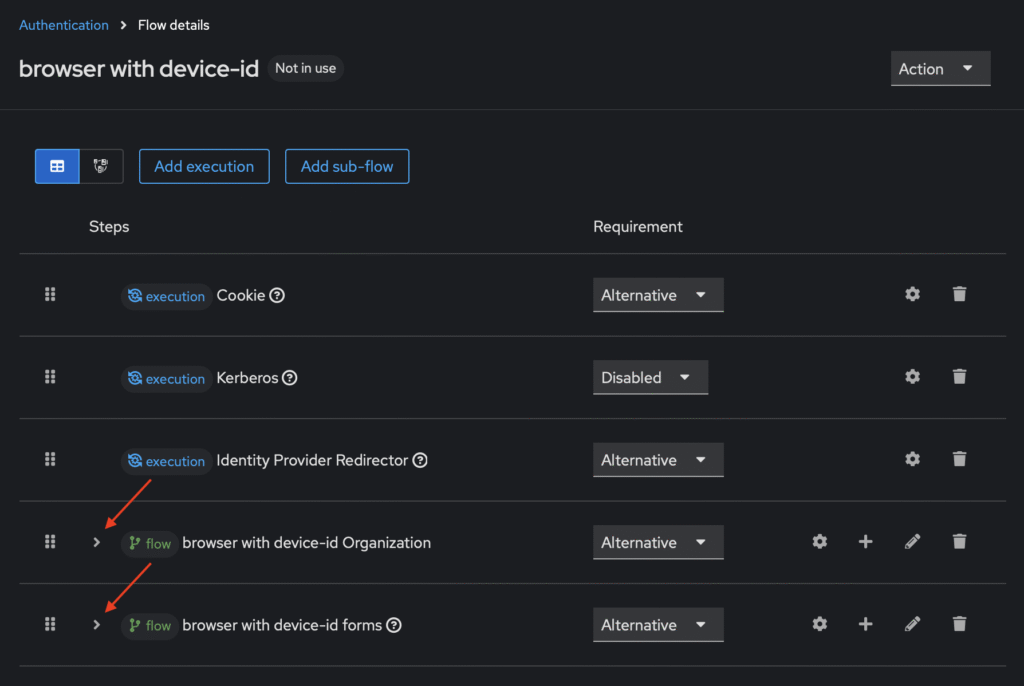Image resolution: width=1024 pixels, height=686 pixels.
Task: Switch to table view mode
Action: 57,166
